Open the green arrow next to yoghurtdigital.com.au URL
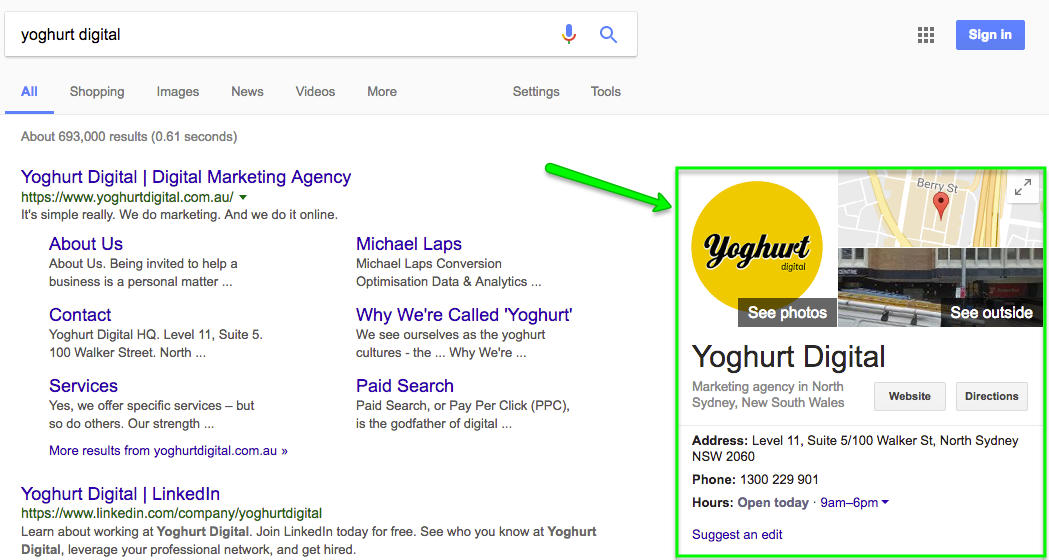 243,197
